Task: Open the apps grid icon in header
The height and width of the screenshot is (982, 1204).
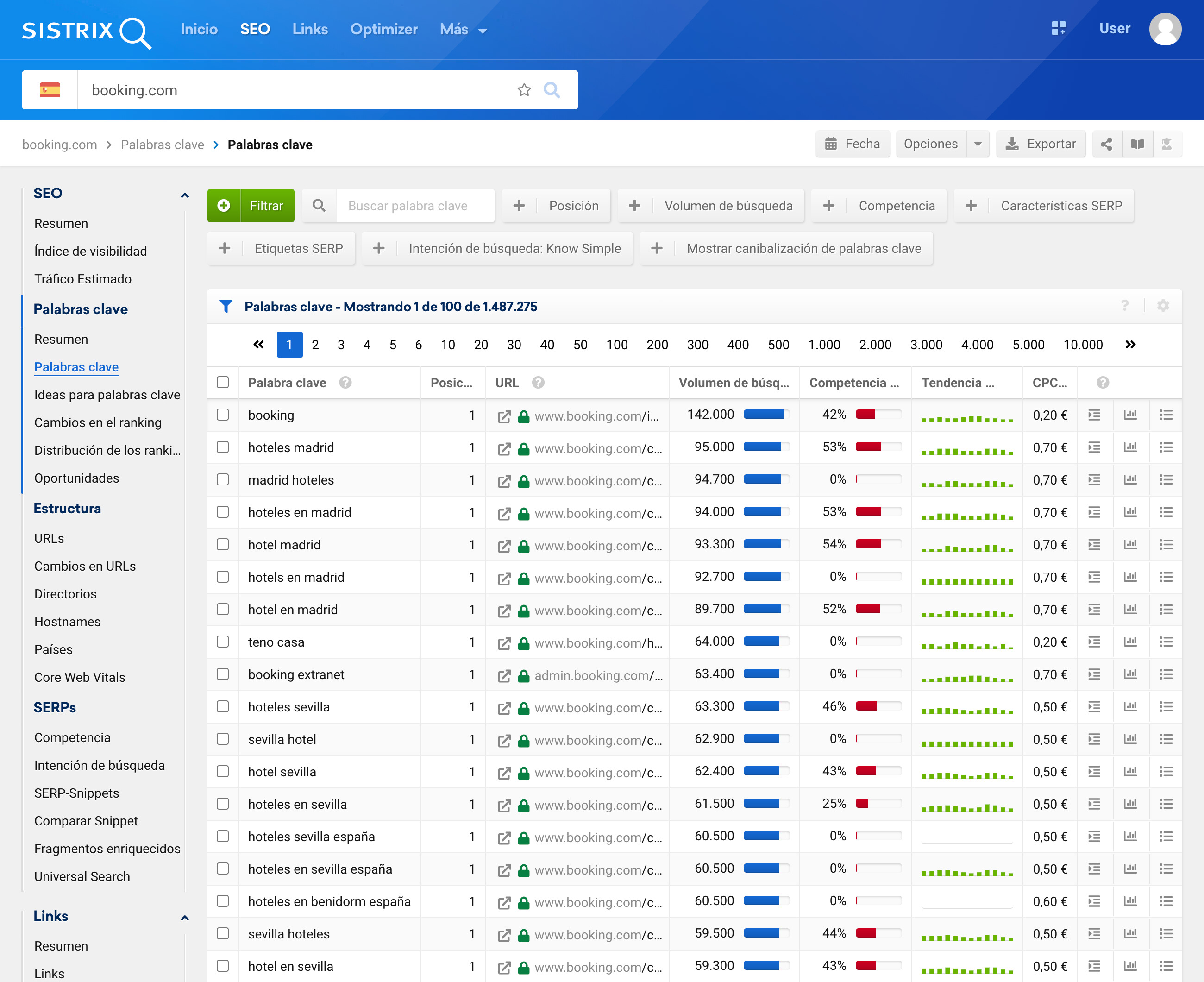Action: tap(1058, 28)
